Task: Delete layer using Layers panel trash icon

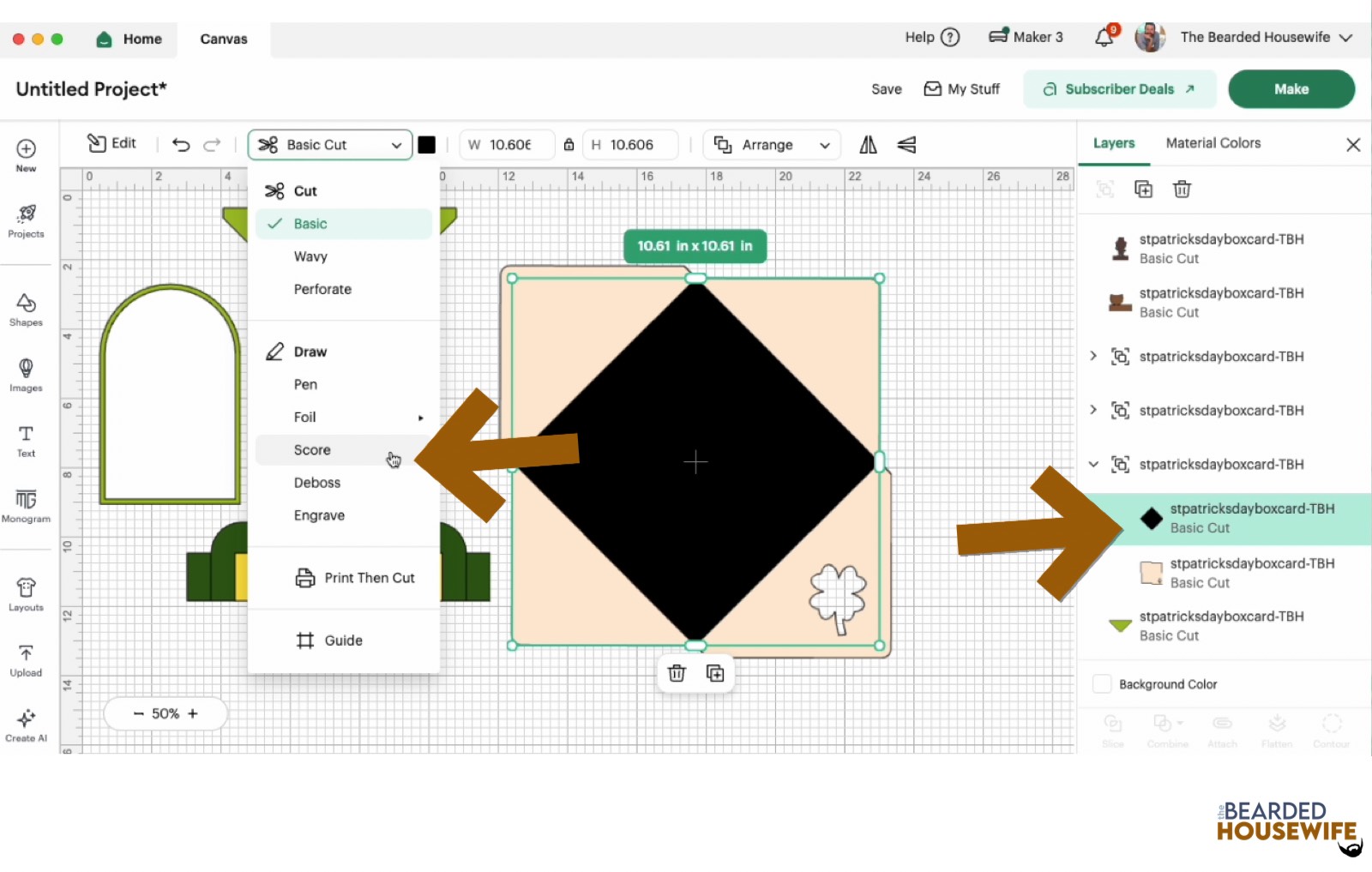Action: click(1182, 189)
